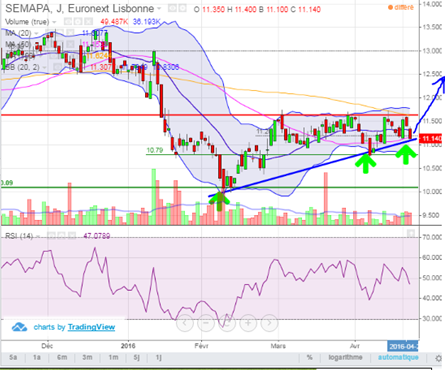Open Volume (true) indicator settings icon
Screen dimensions: 448x370
click(x=78, y=22)
